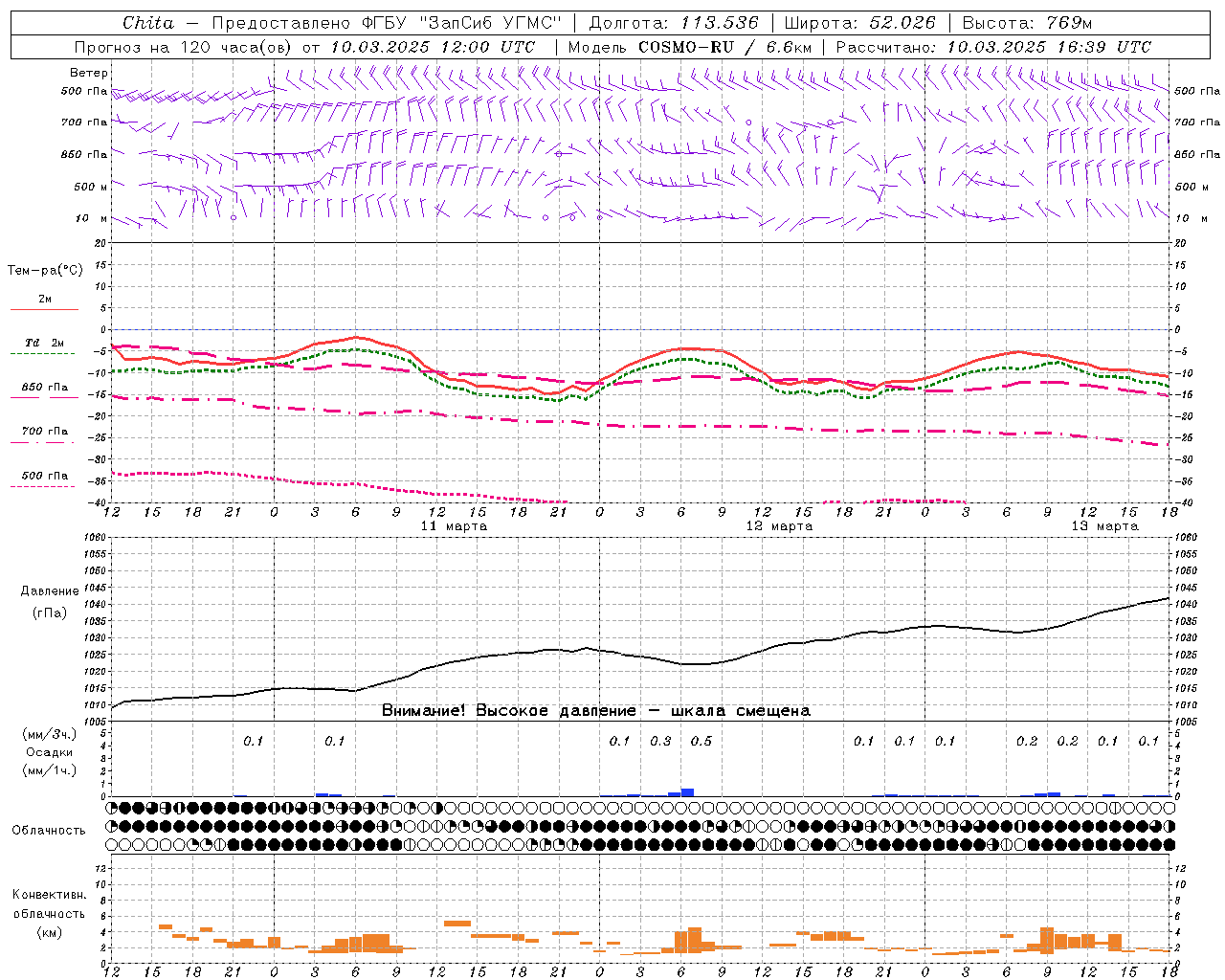Click the '12 марта' date label
Image resolution: width=1225 pixels, height=980 pixels.
click(779, 526)
